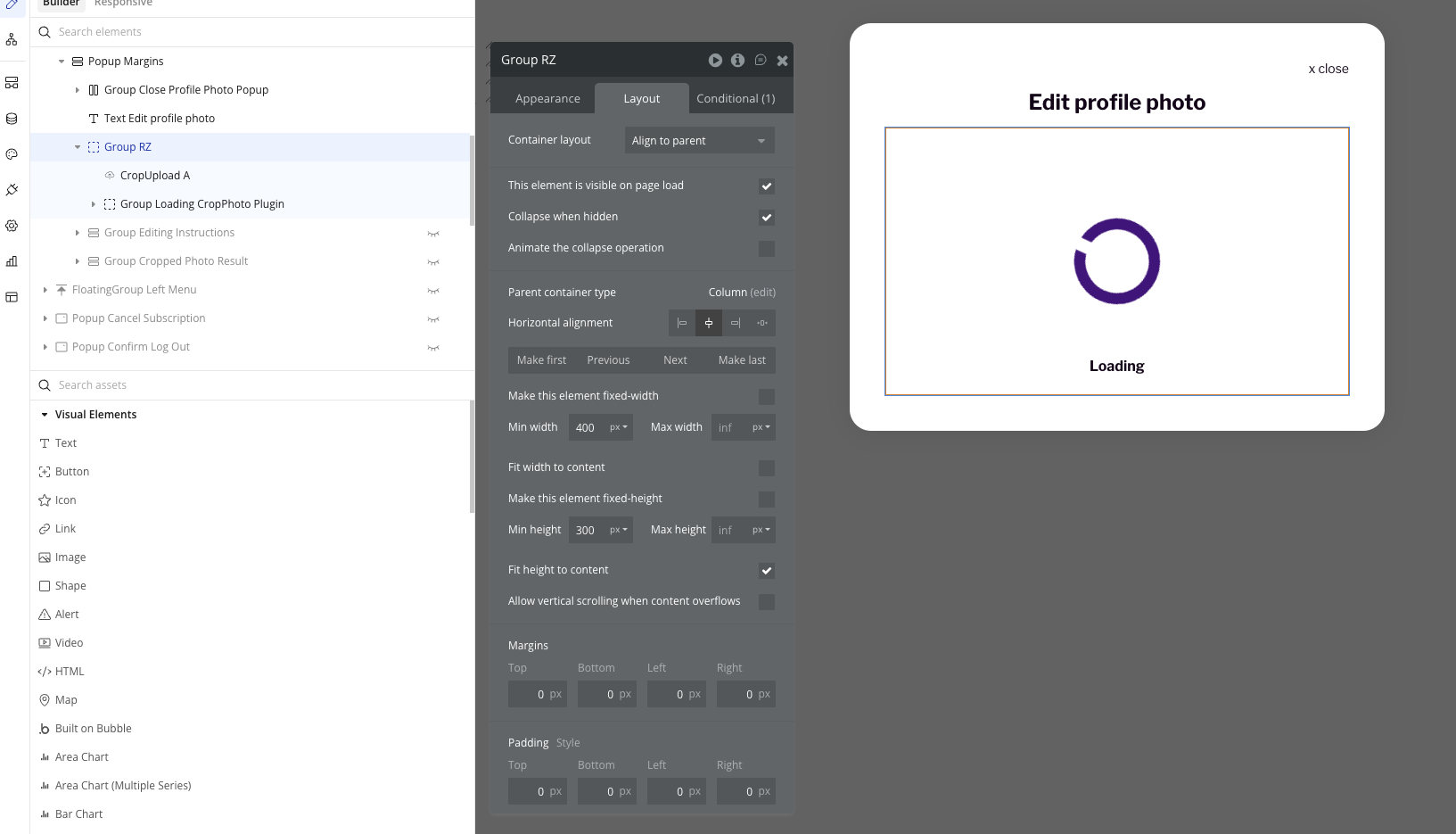Click the Min width input field

point(587,428)
